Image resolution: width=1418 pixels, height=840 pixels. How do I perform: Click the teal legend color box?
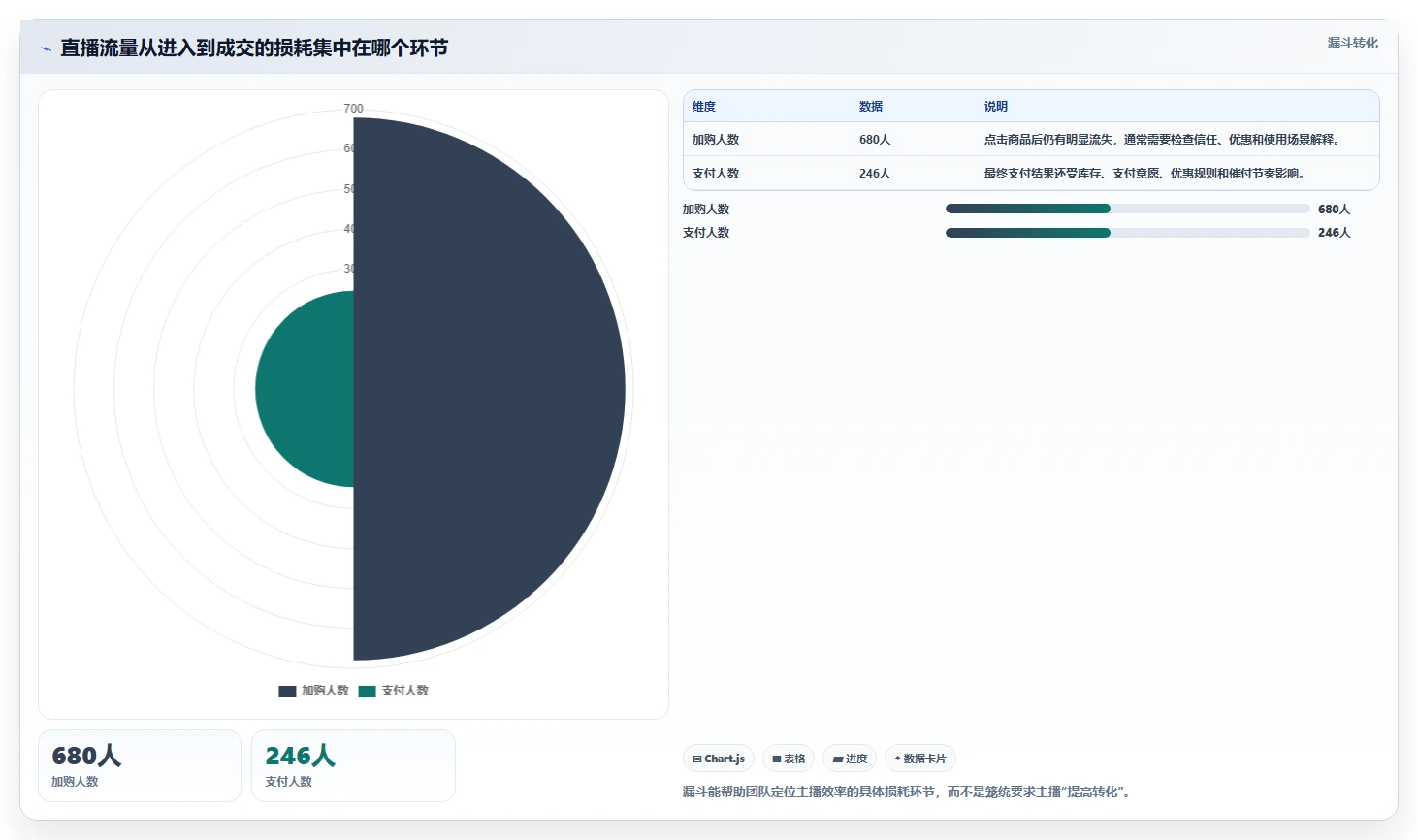pyautogui.click(x=367, y=692)
